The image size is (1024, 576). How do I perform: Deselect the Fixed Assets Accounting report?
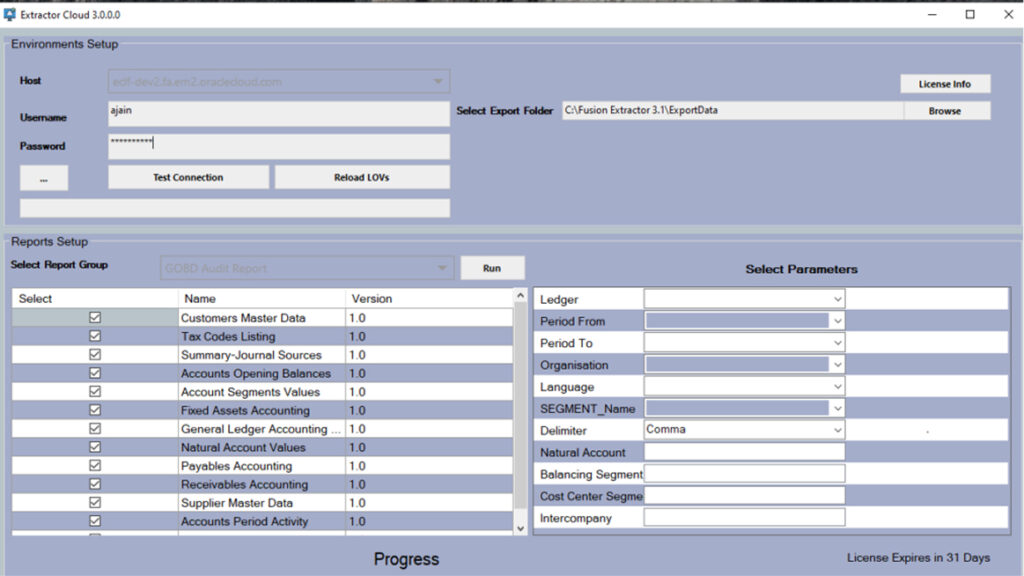click(x=95, y=410)
